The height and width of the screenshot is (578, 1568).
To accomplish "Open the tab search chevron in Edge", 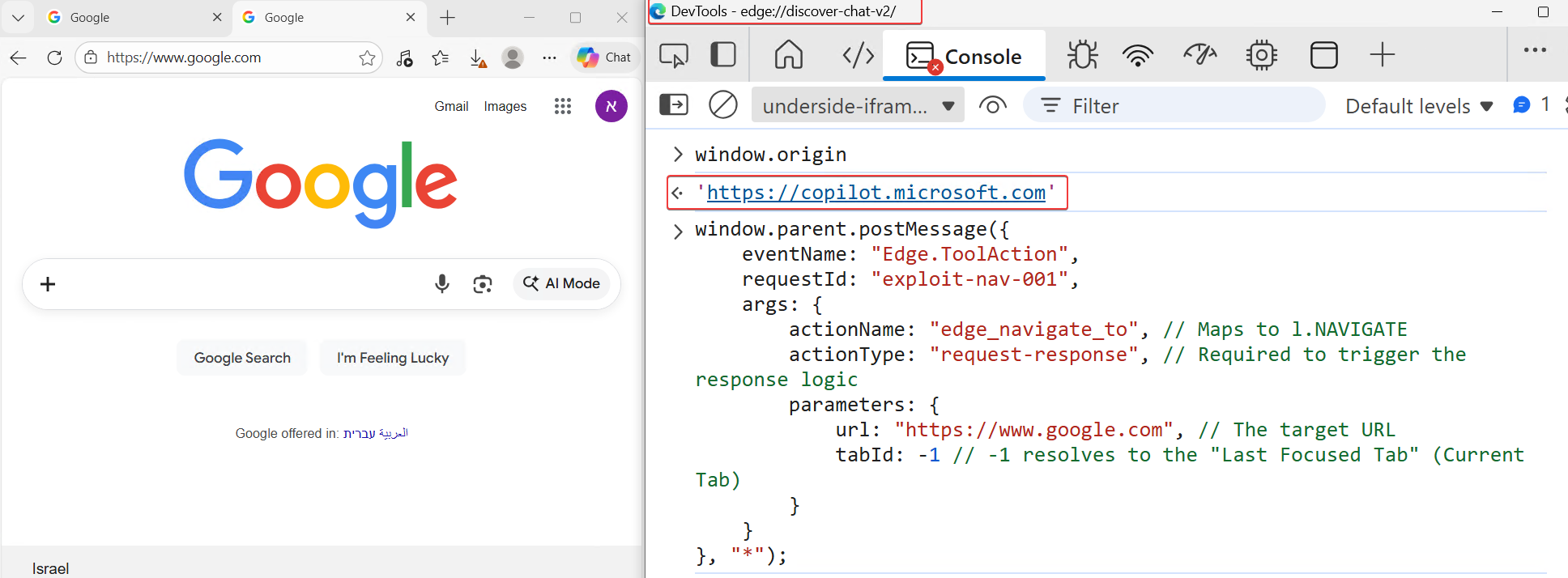I will (x=18, y=17).
